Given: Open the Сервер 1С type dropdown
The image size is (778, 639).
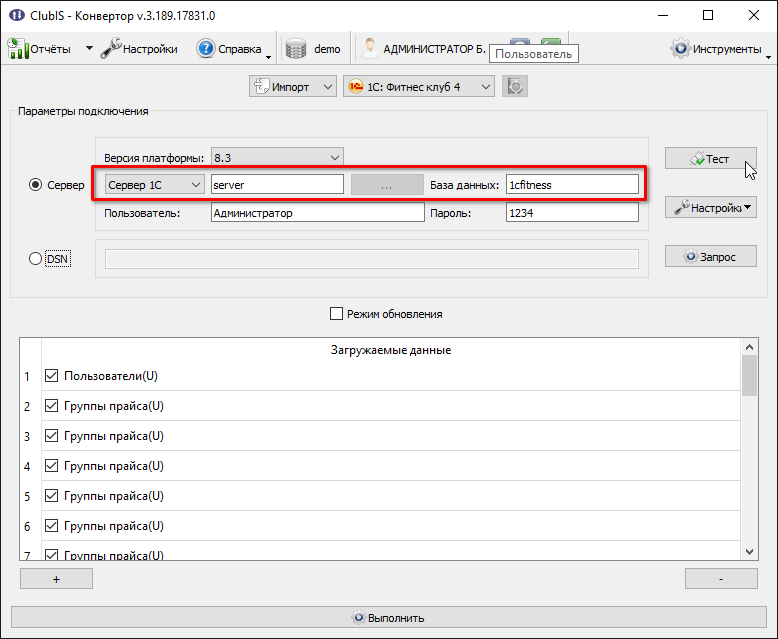Looking at the screenshot, I should click(154, 185).
